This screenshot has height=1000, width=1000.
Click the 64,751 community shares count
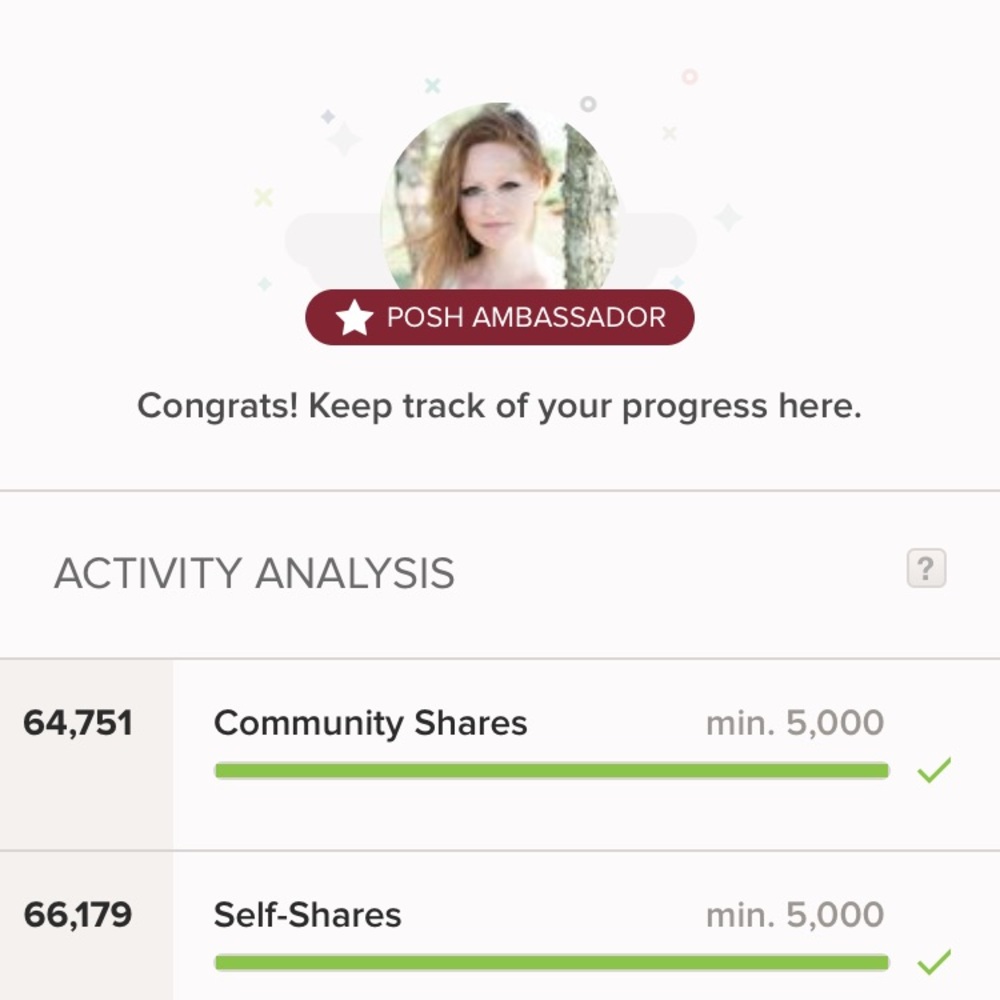[x=78, y=723]
